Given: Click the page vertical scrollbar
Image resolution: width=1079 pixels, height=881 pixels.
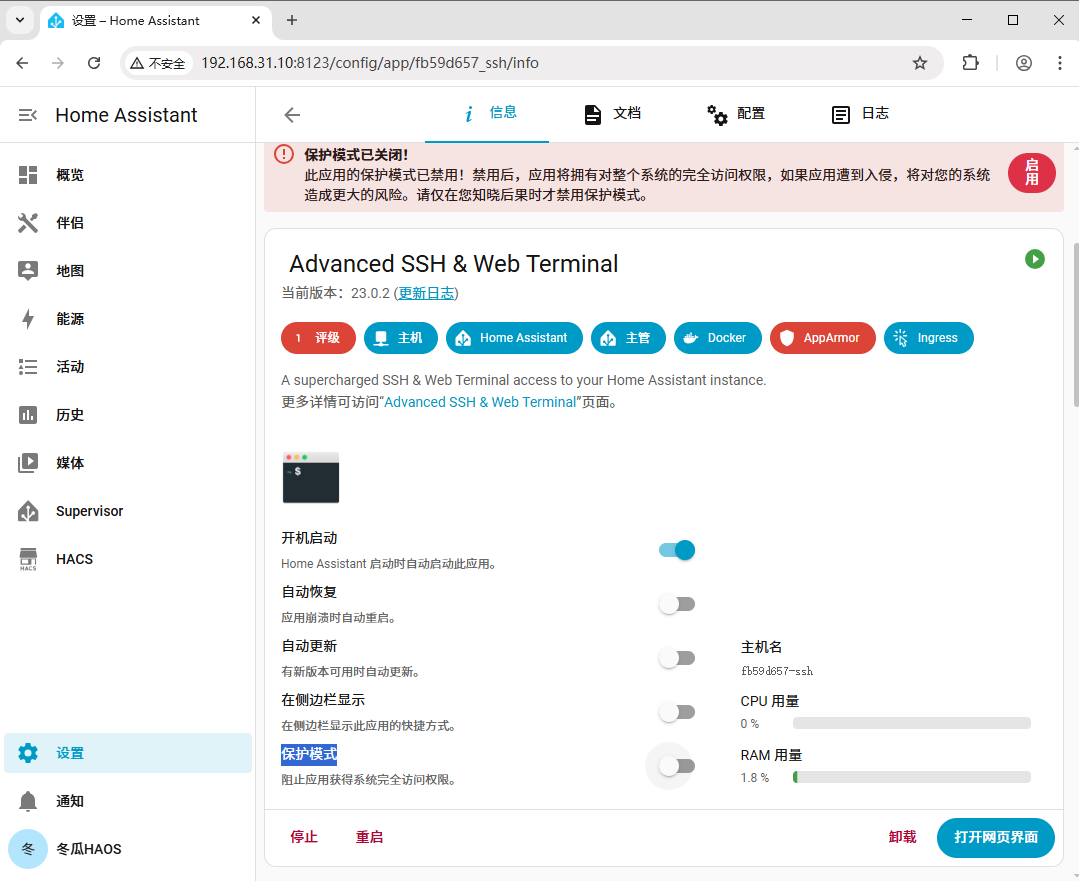Looking at the screenshot, I should pos(1076,323).
